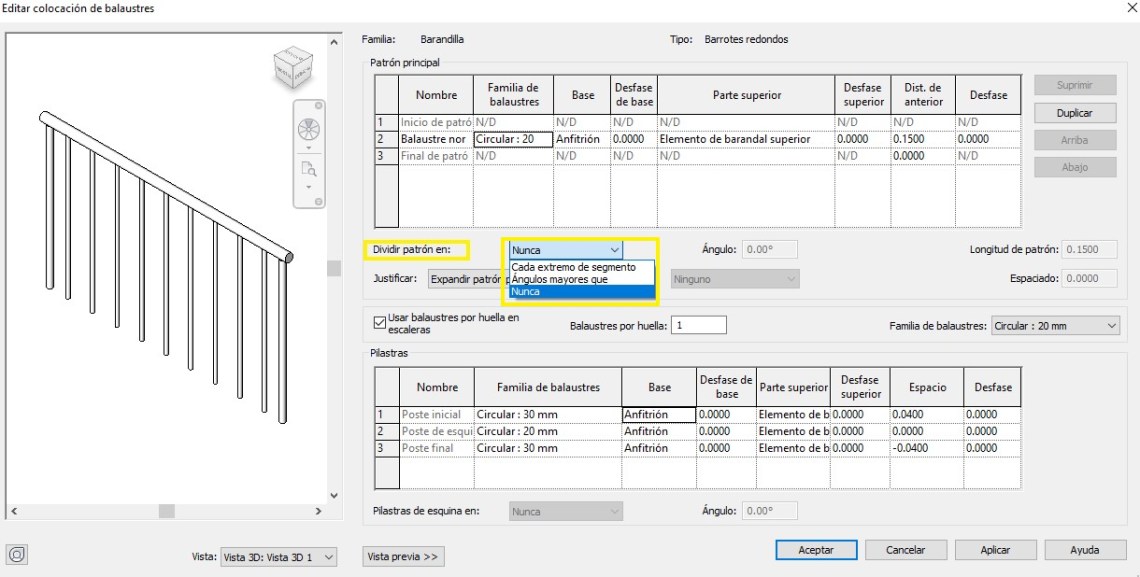Choose 'Ángulos mayores que' option

click(559, 279)
